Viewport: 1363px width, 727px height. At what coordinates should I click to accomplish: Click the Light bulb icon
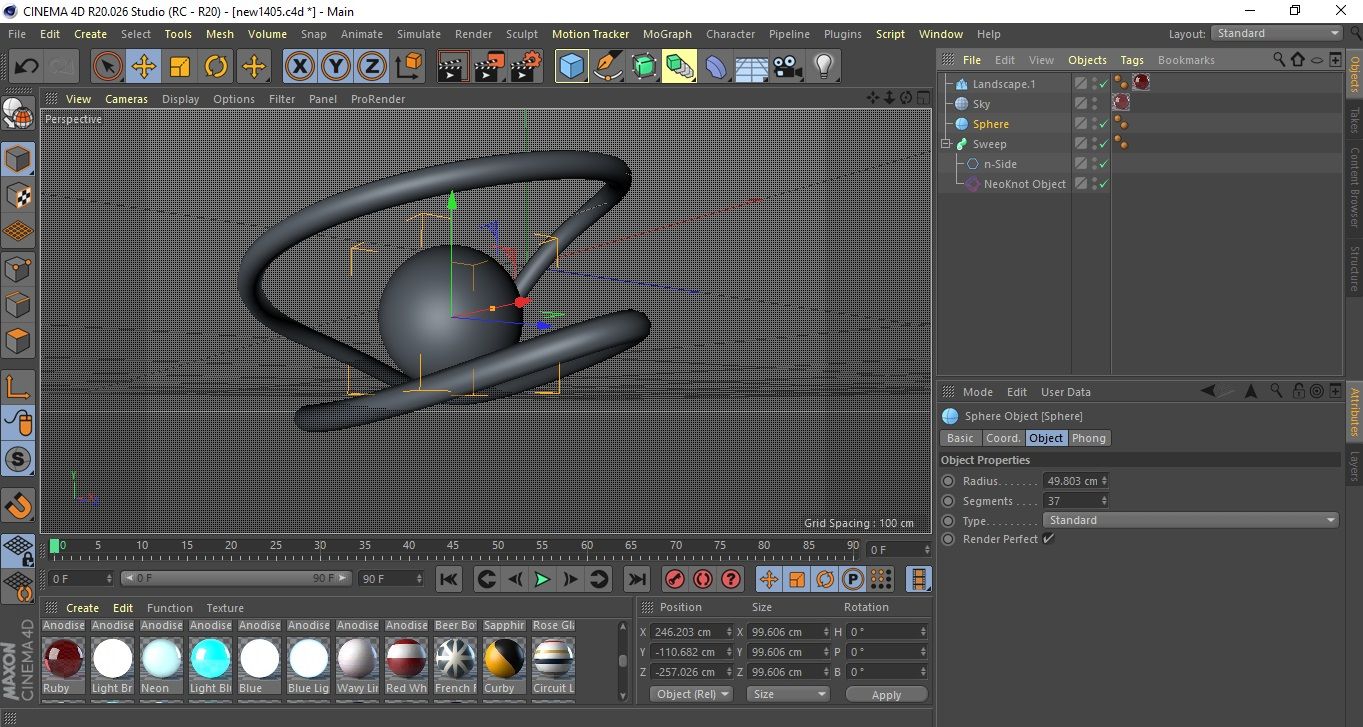(x=823, y=67)
